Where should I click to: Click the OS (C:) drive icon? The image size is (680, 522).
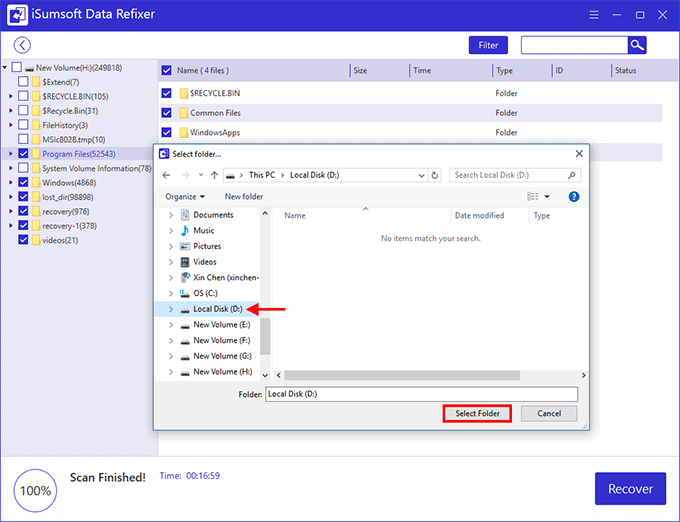point(185,294)
